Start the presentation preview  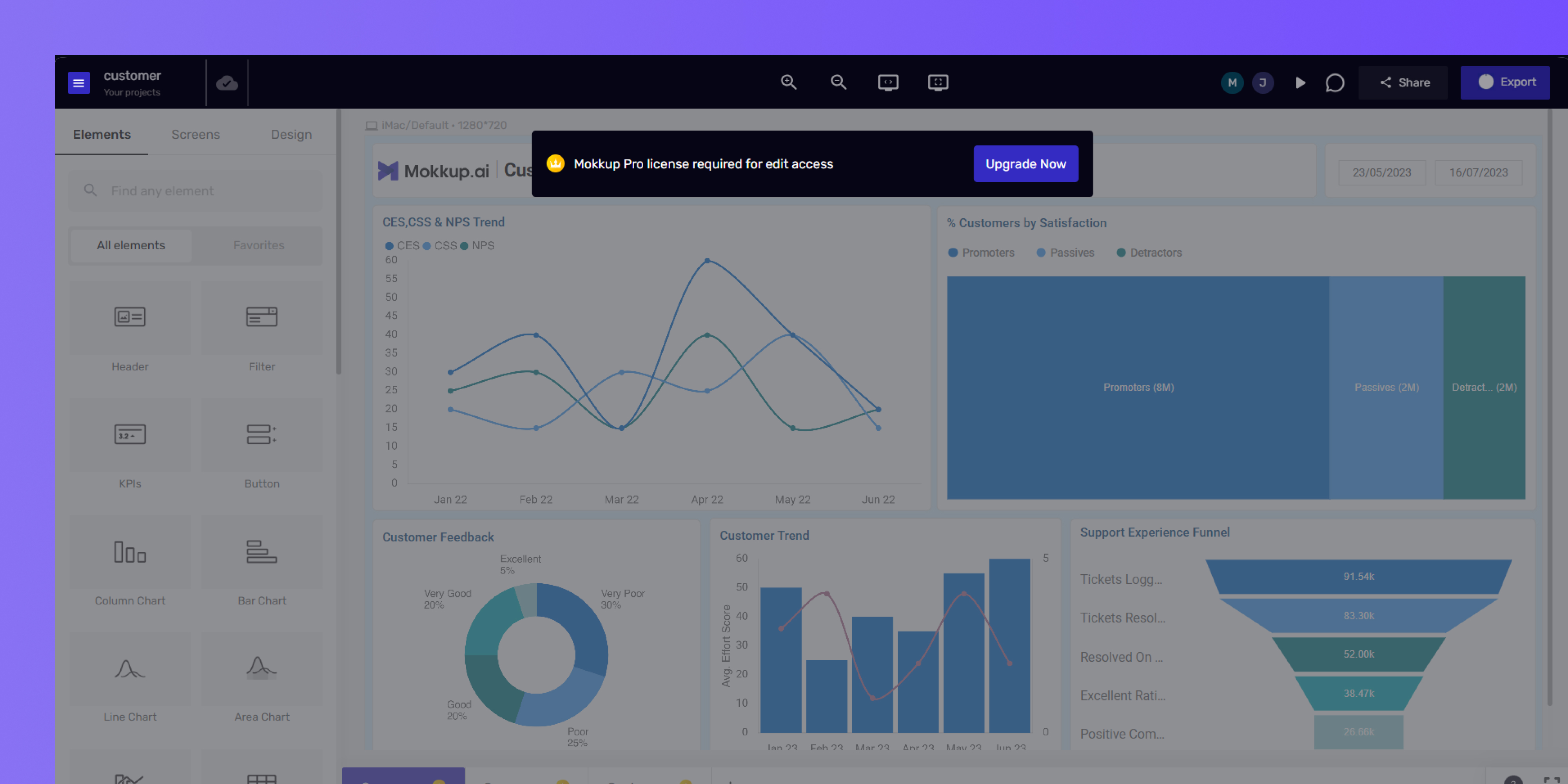click(1300, 83)
